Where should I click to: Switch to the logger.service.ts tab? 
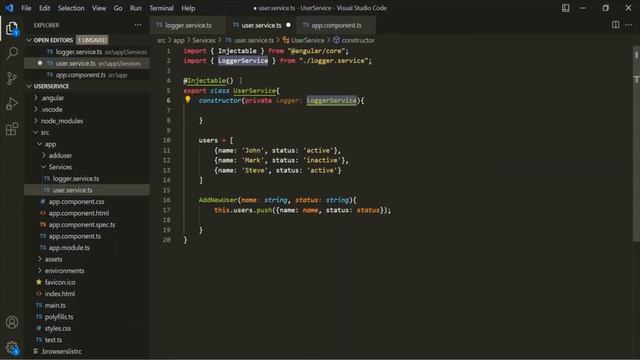coord(188,25)
